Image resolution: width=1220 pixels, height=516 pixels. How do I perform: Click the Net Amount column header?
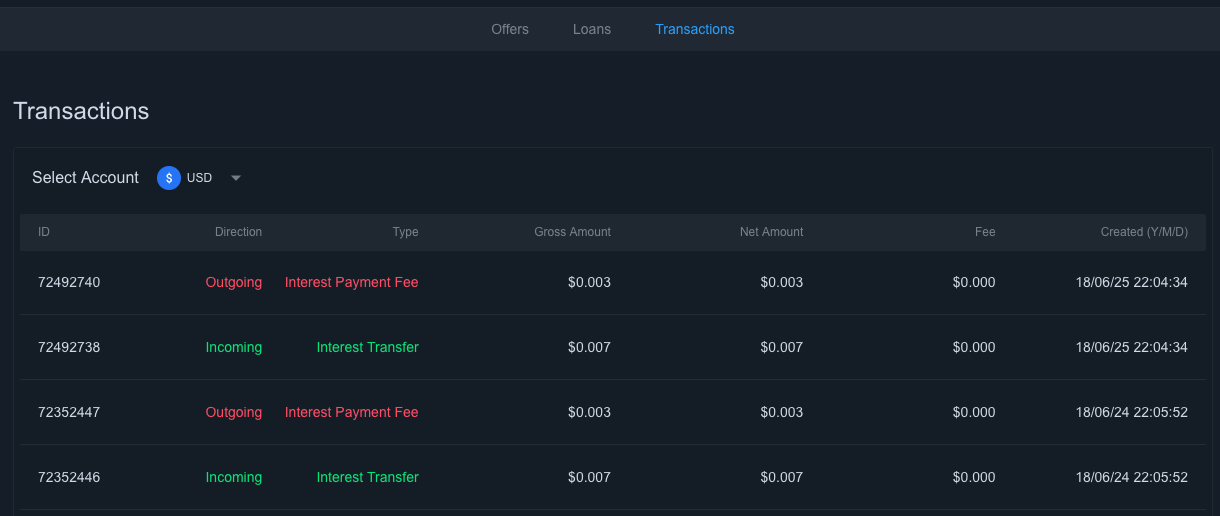[771, 232]
